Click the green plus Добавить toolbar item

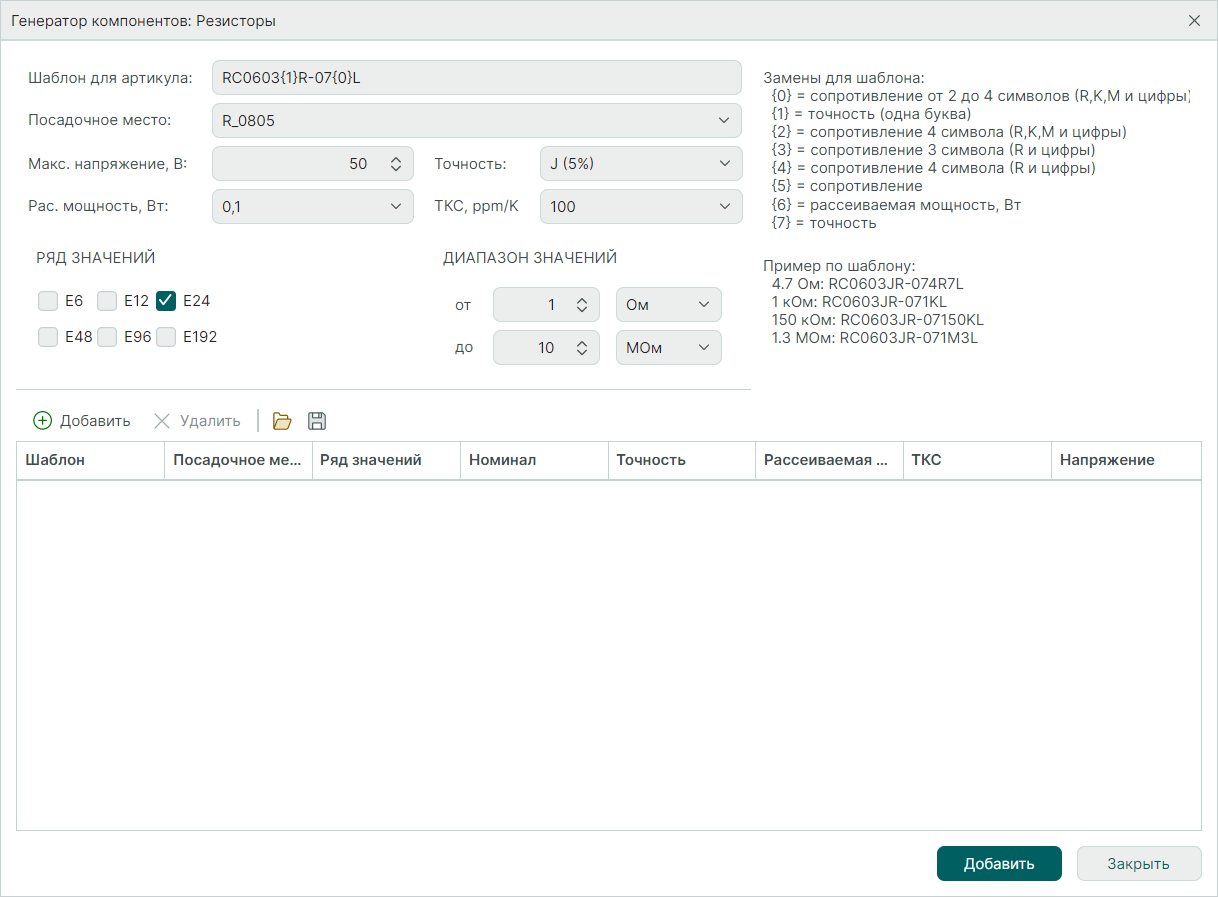point(82,421)
